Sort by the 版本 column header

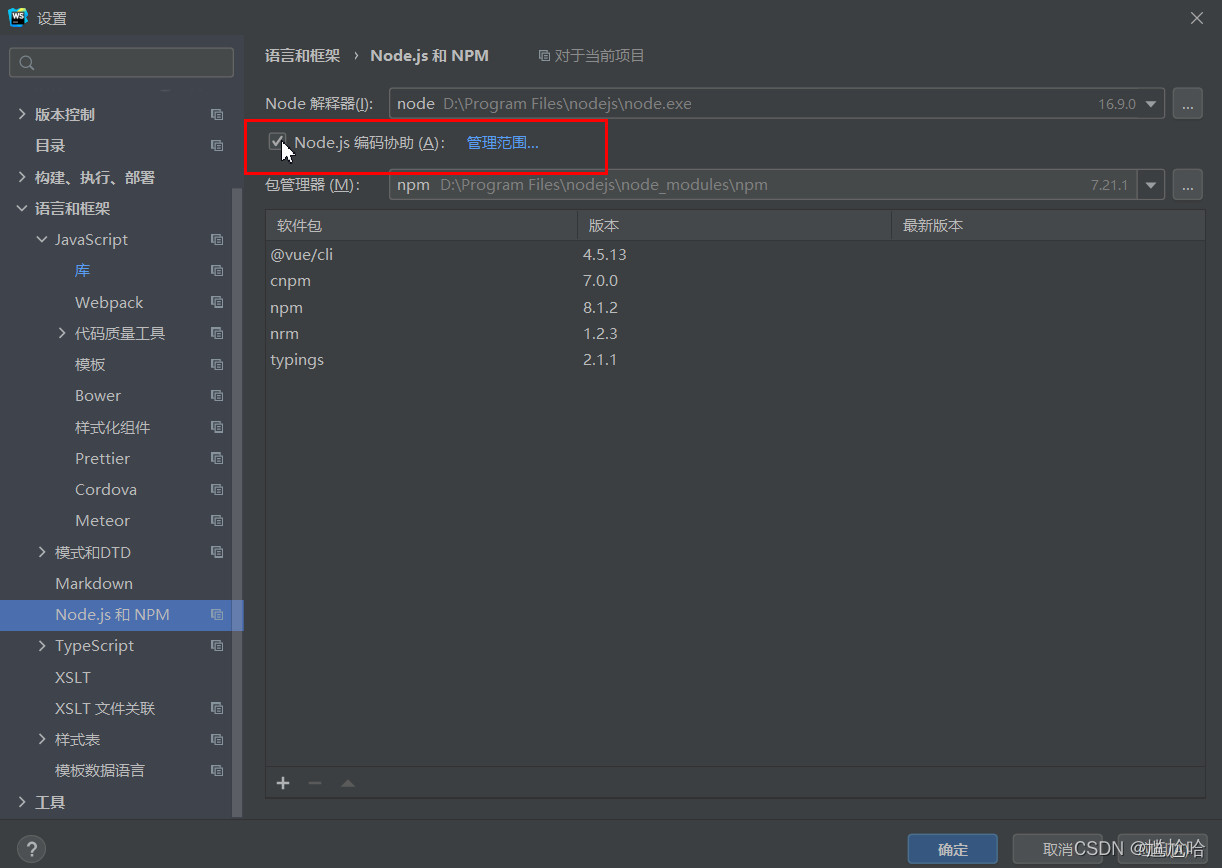coord(734,226)
